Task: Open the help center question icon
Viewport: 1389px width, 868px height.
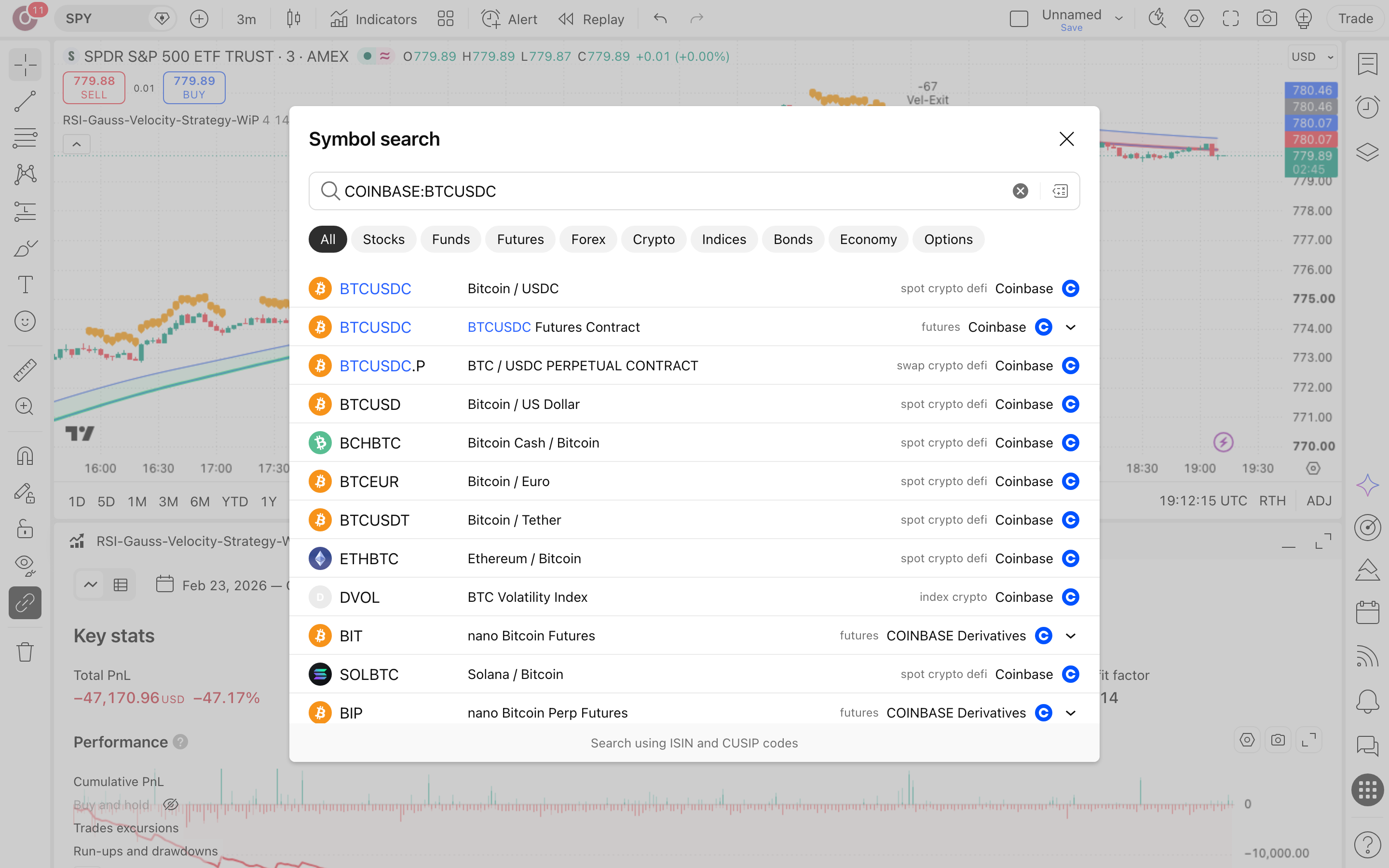Action: (1368, 844)
